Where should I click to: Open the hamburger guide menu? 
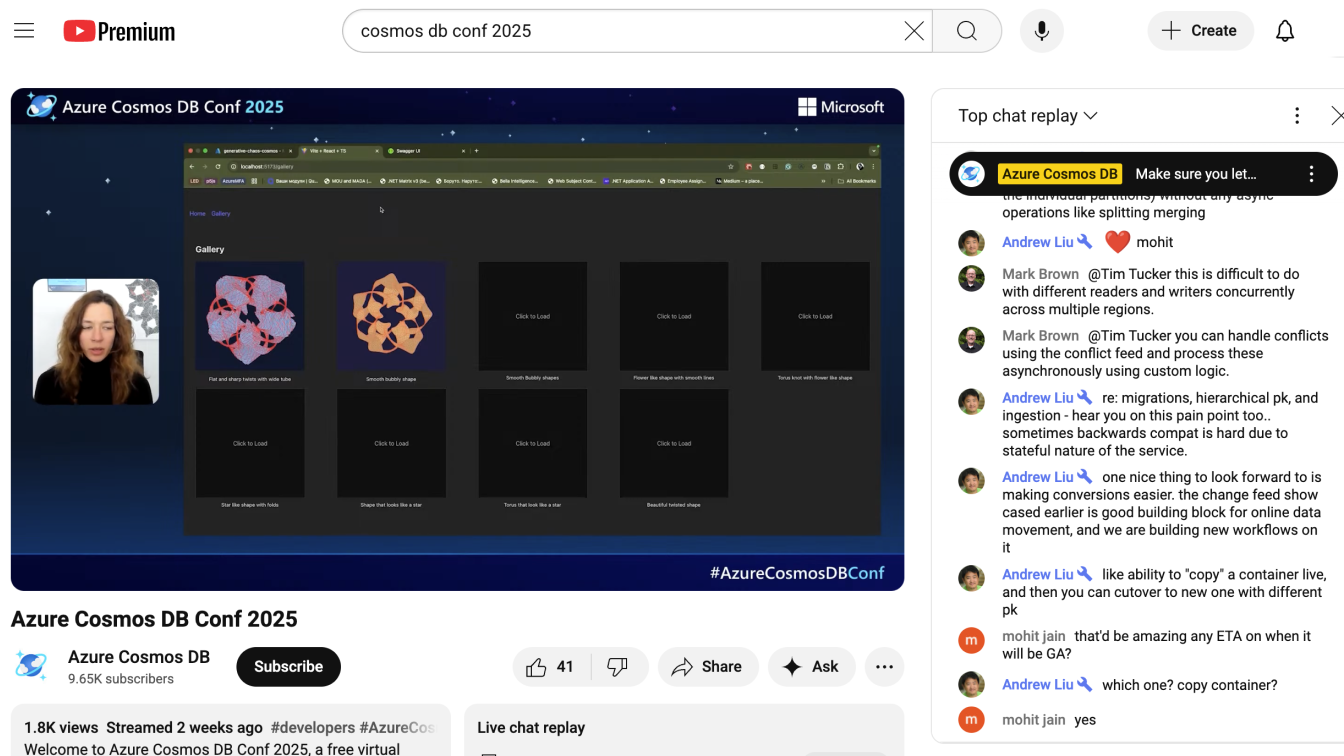(x=24, y=30)
